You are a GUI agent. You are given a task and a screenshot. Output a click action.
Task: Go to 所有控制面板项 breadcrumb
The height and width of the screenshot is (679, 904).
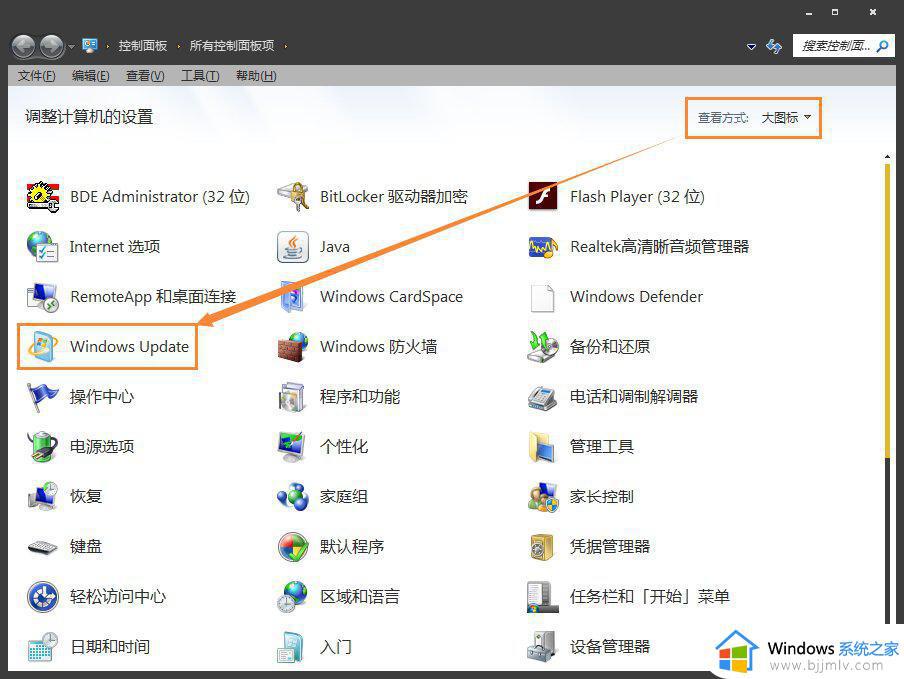click(x=232, y=46)
